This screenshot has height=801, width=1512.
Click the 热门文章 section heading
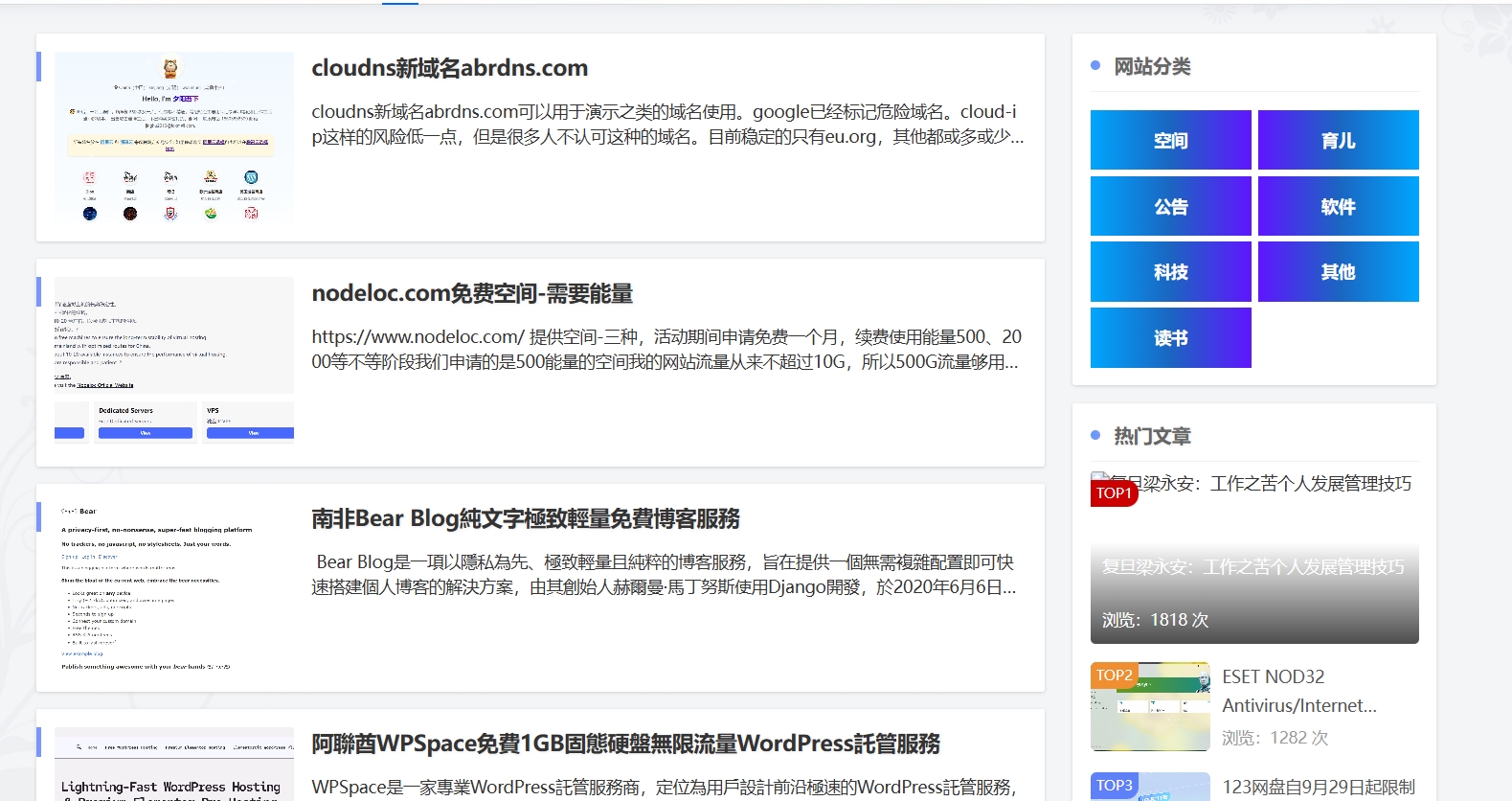coord(1152,436)
